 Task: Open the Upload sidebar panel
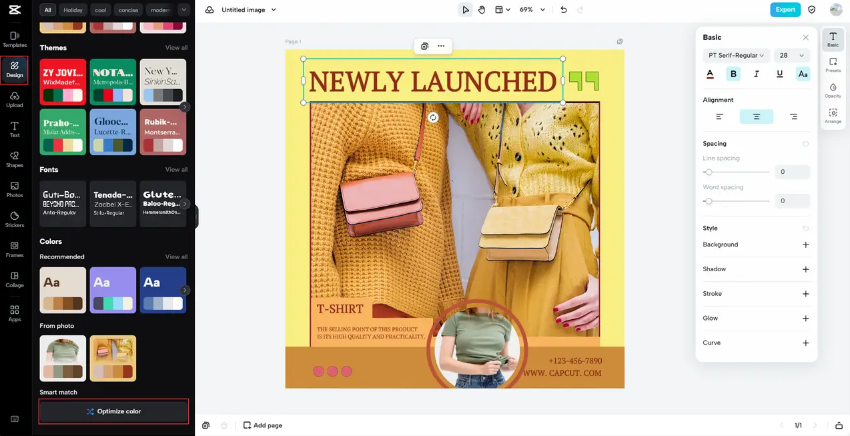[x=15, y=100]
